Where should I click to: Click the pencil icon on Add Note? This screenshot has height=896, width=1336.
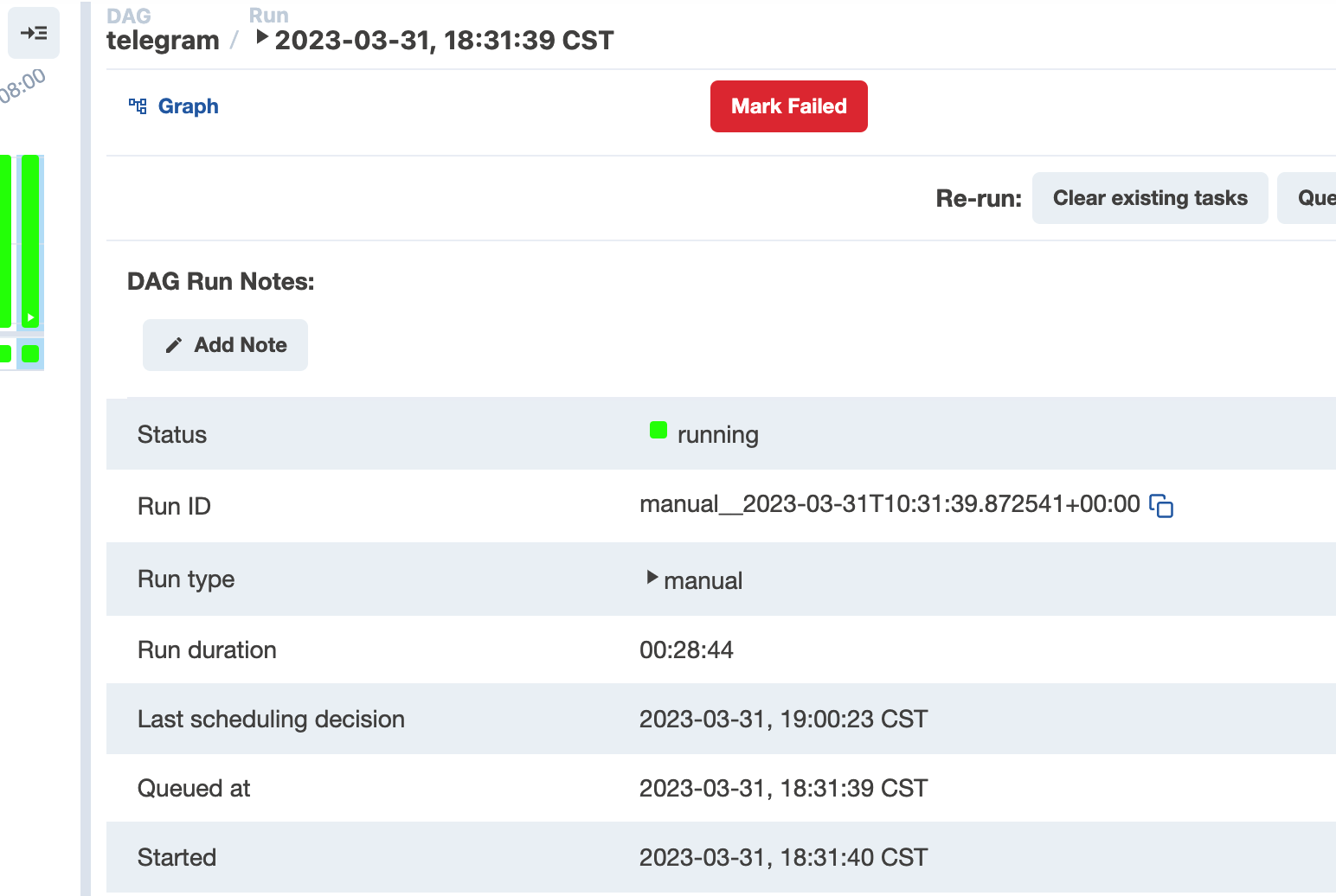174,344
